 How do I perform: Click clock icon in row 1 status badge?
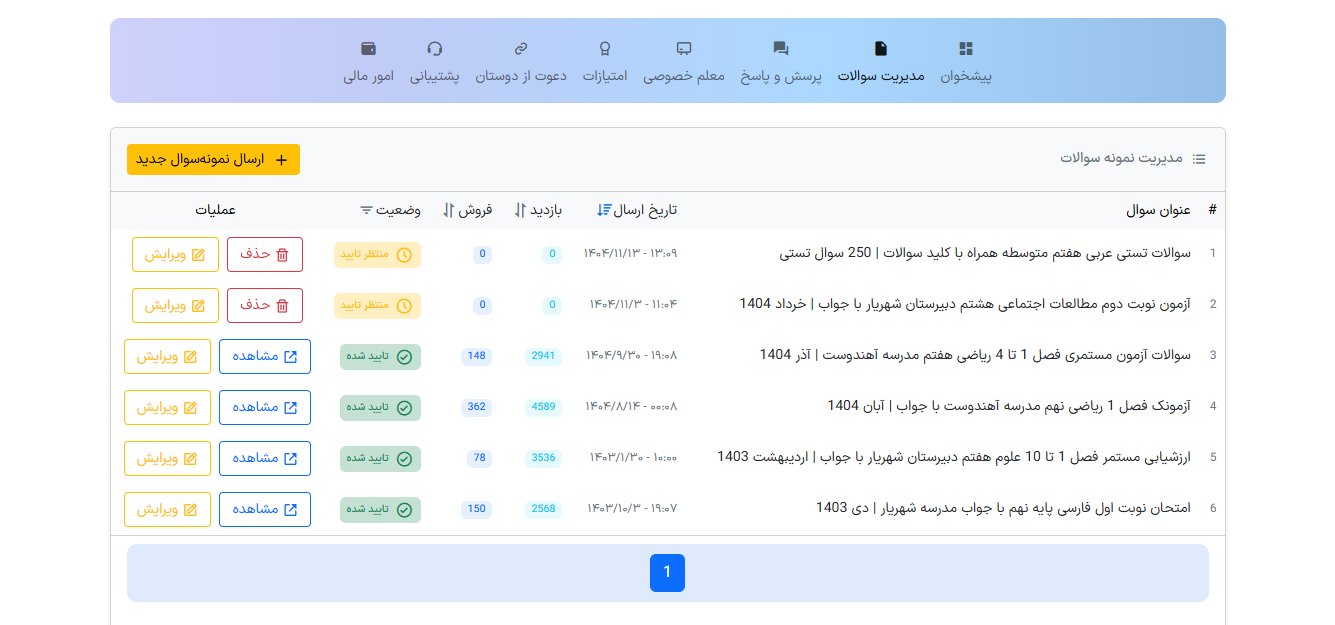point(404,255)
